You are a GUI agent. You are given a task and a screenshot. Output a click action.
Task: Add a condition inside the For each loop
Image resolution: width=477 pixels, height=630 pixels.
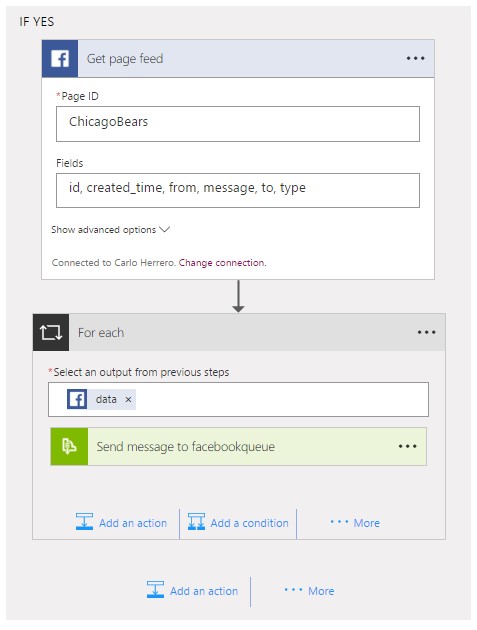tap(238, 522)
